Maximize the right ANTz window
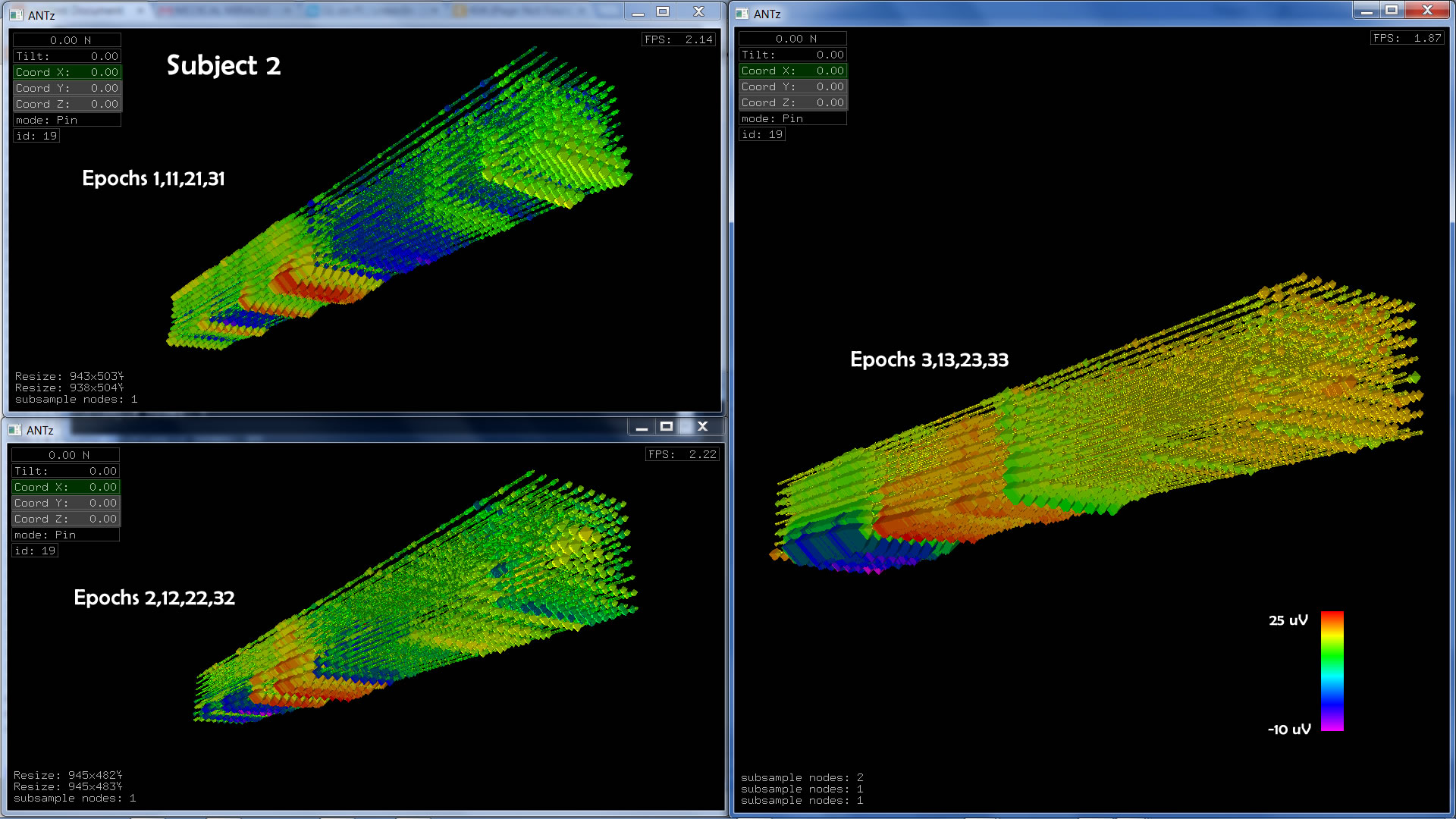 tap(1392, 11)
